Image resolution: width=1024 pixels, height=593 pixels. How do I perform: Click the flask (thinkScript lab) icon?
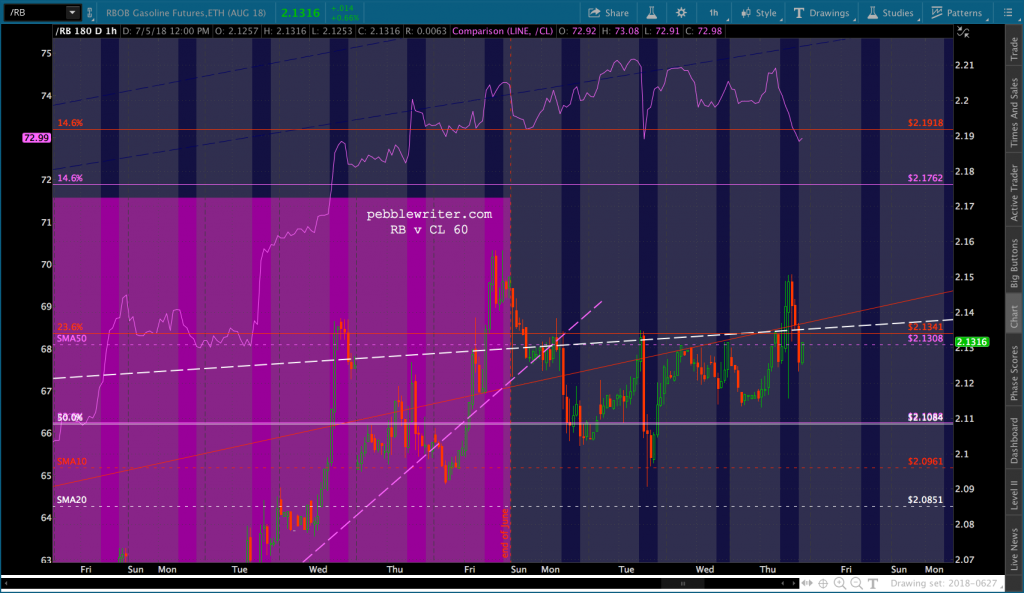(x=650, y=12)
